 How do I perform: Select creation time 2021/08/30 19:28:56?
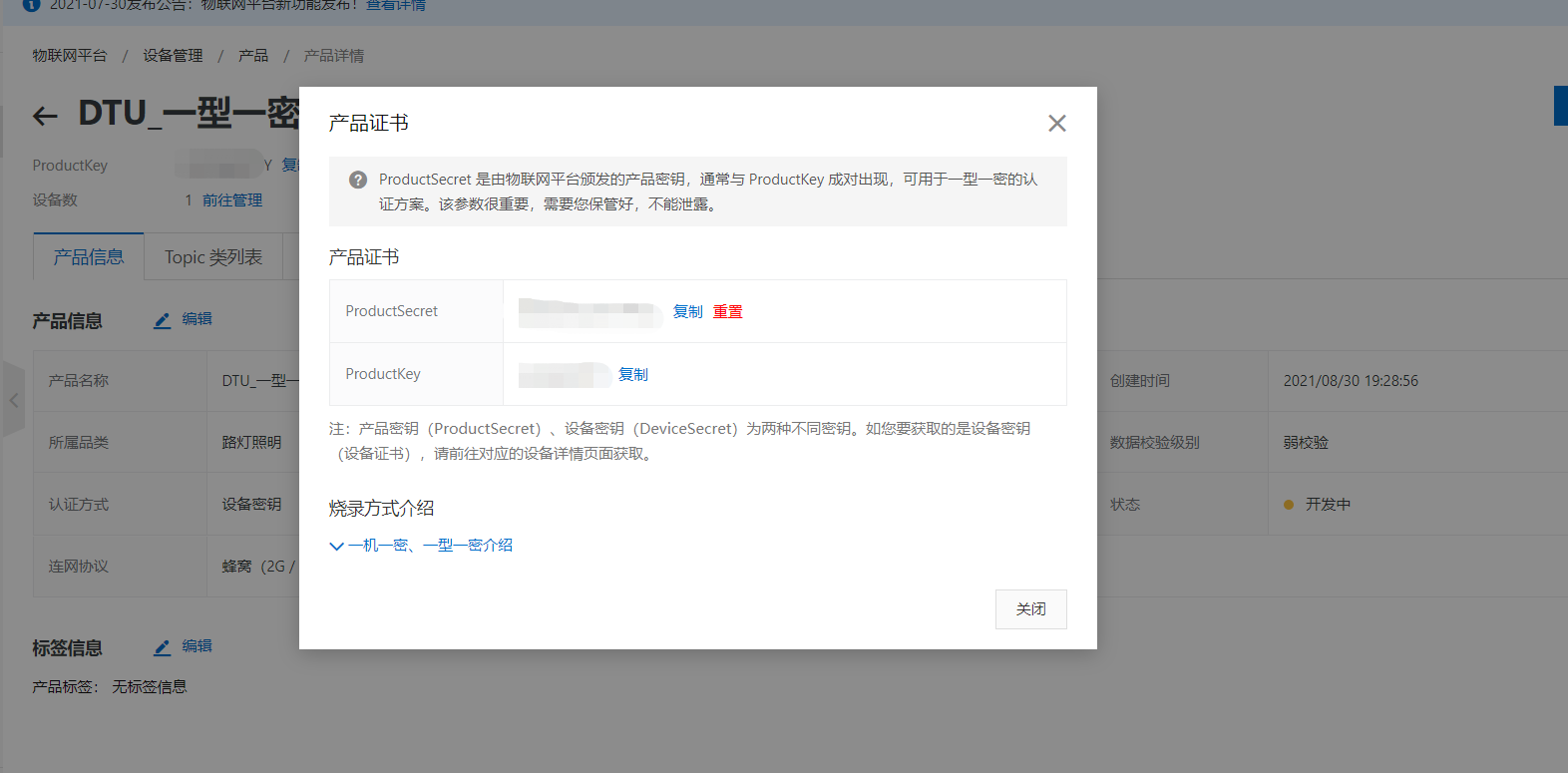1351,381
